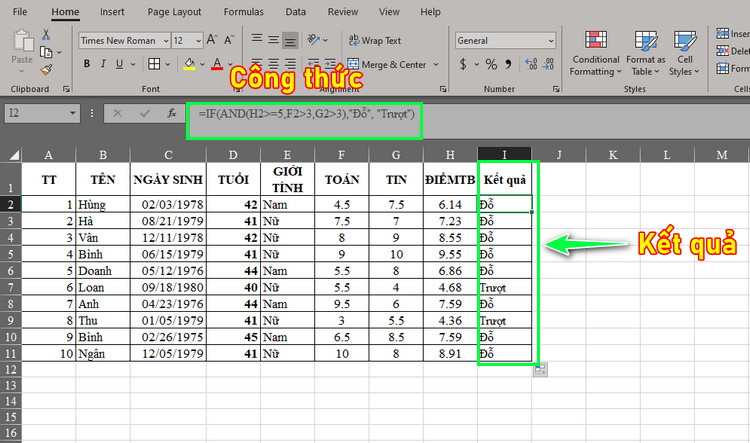The height and width of the screenshot is (443, 750).
Task: Apply Comma Style
Action: (508, 64)
